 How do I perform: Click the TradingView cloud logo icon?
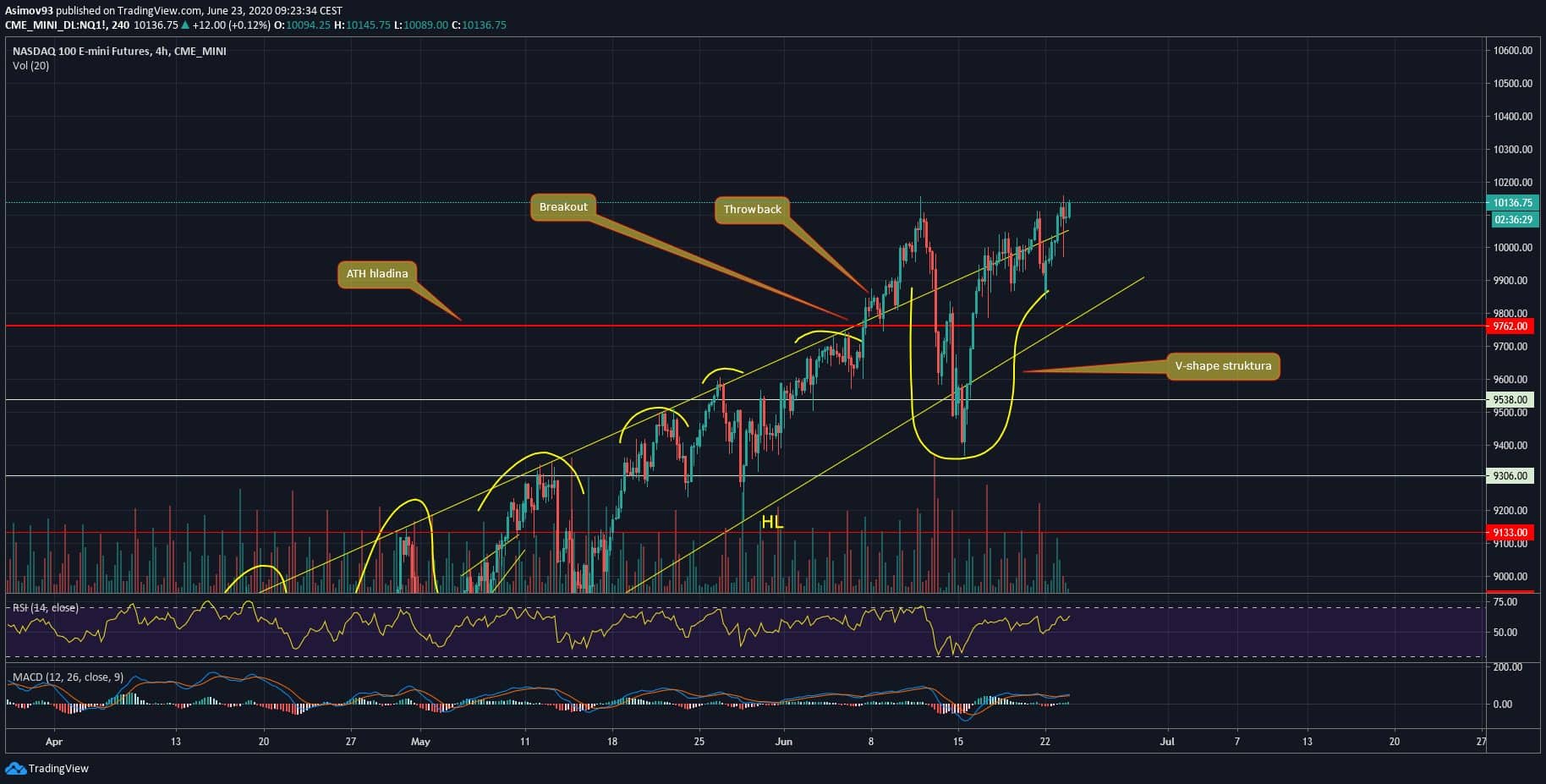(15, 768)
